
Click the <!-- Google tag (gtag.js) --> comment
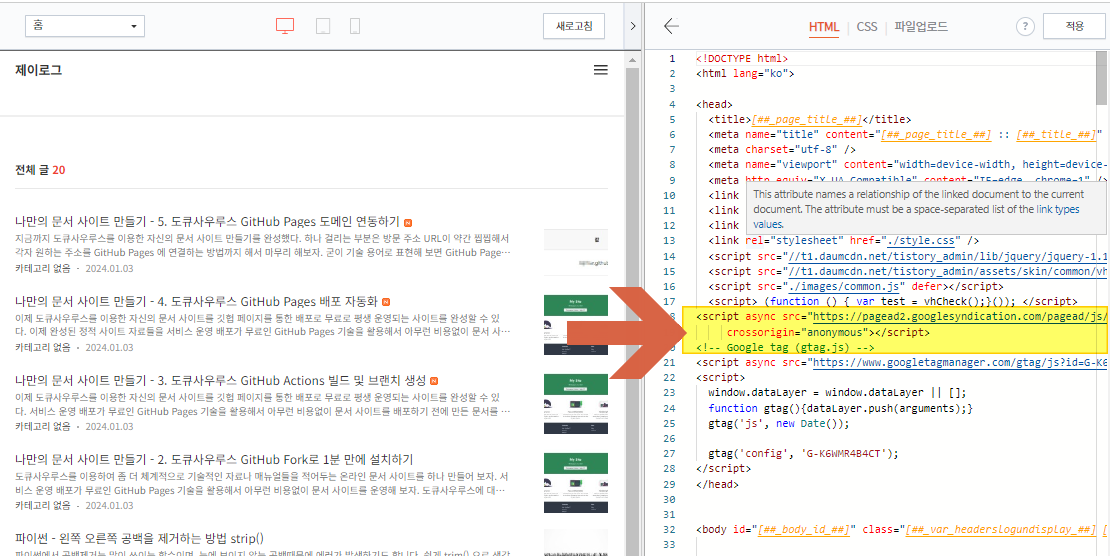786,348
